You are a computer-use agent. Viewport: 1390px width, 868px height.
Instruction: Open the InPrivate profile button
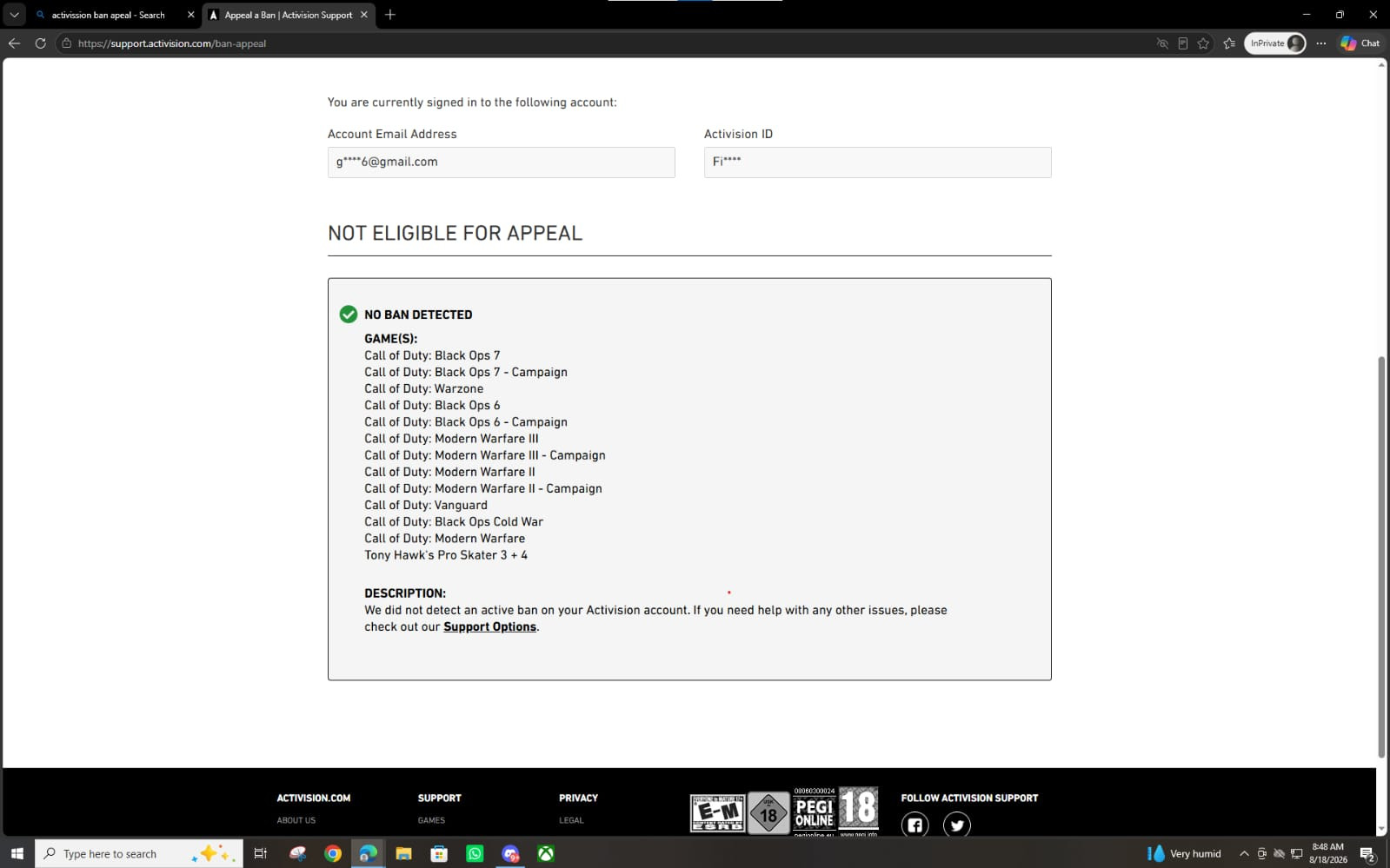(1275, 43)
